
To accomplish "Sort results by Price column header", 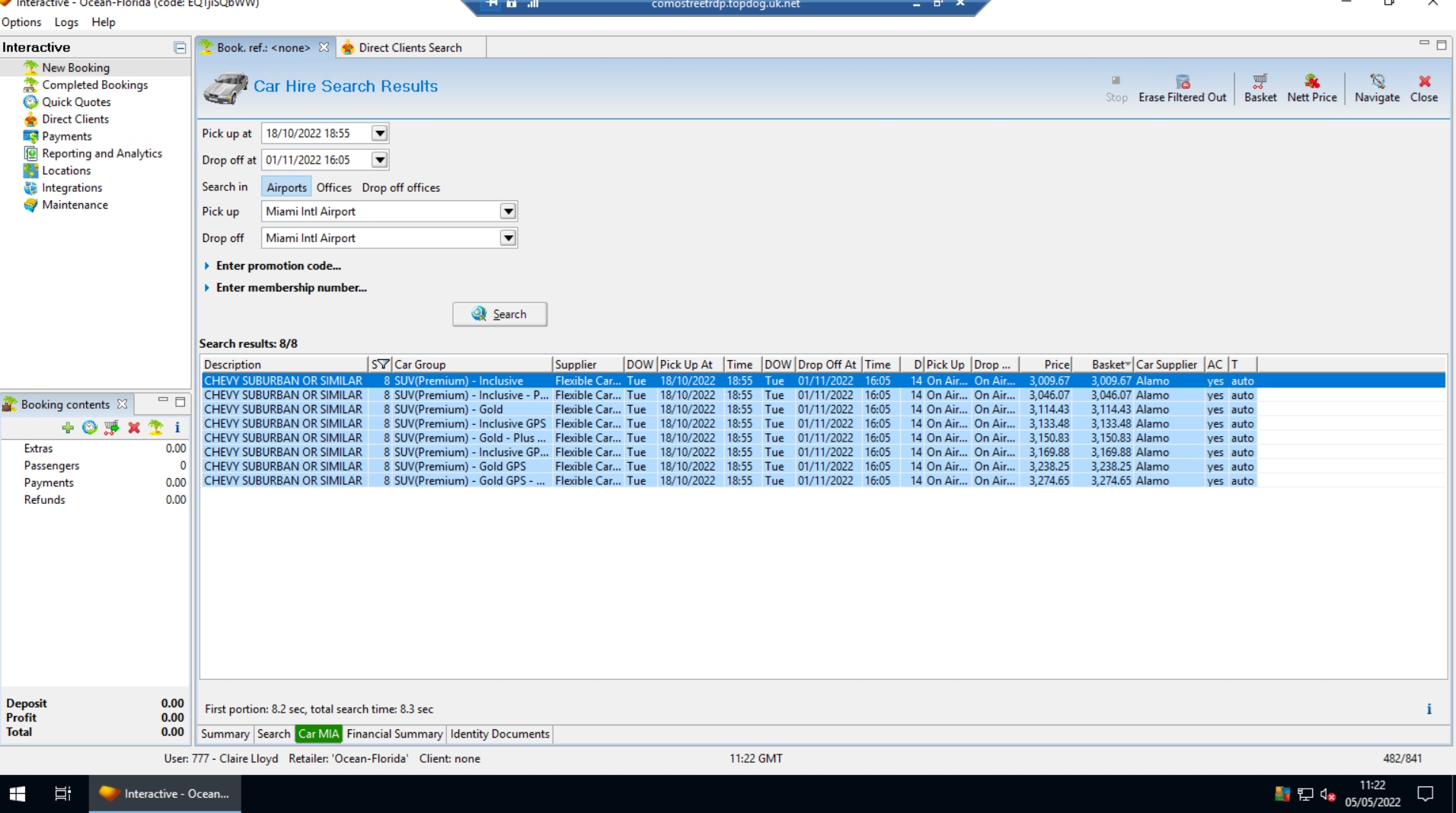I will click(1046, 365).
